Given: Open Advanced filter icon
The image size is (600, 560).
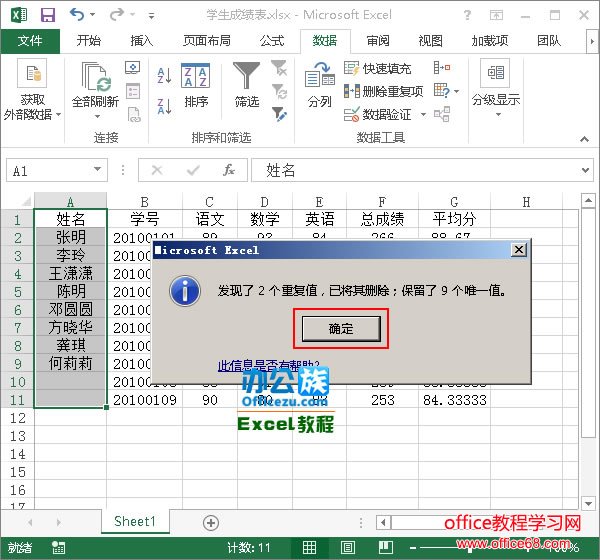Looking at the screenshot, I should pos(279,114).
